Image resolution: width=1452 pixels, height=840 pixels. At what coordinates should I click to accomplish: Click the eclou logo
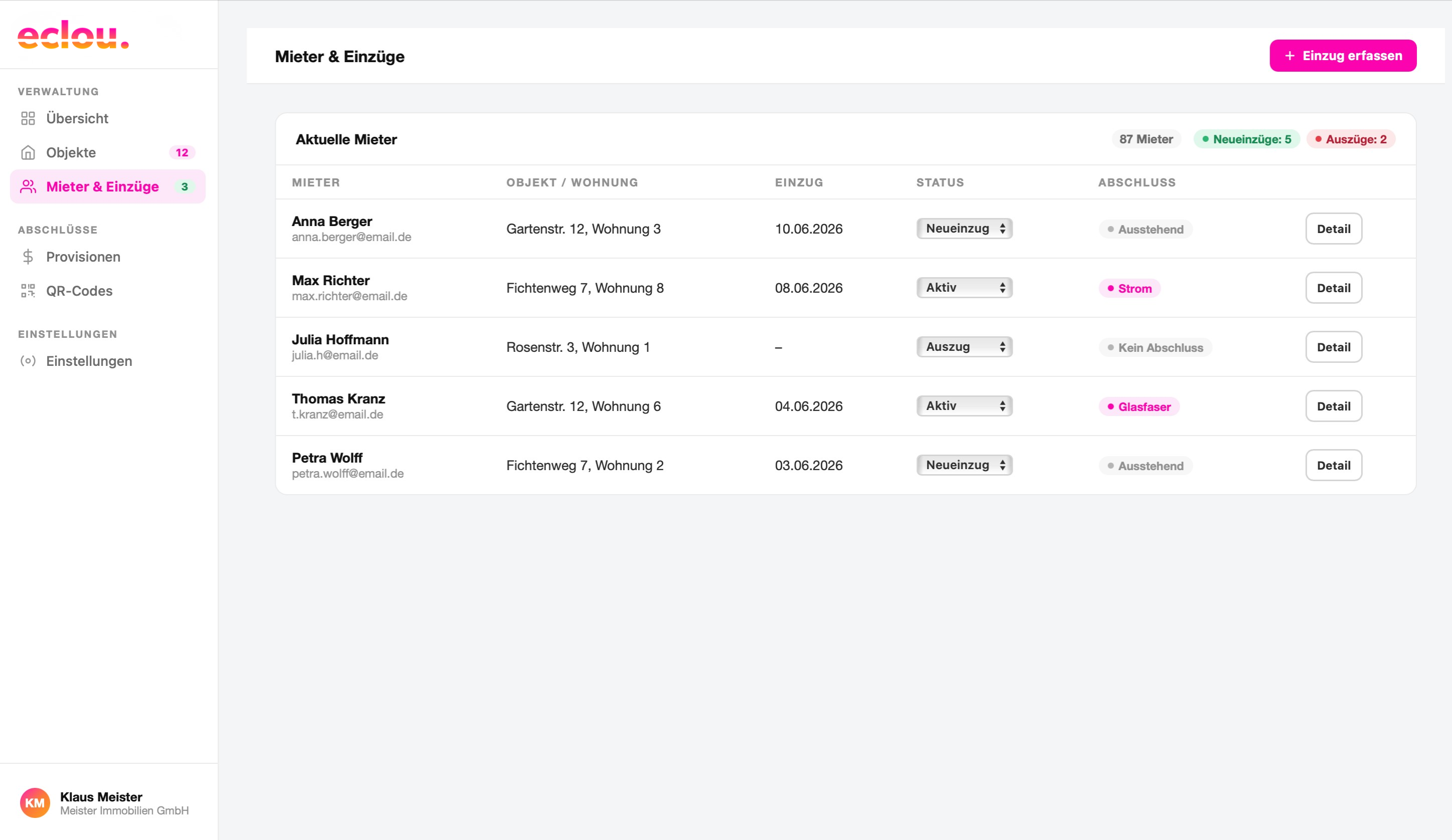tap(73, 35)
